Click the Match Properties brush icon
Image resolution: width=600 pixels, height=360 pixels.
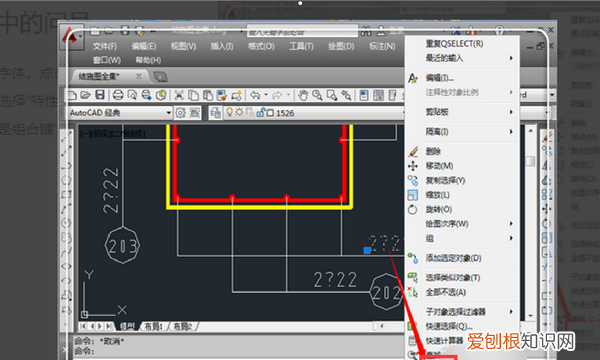[222, 95]
